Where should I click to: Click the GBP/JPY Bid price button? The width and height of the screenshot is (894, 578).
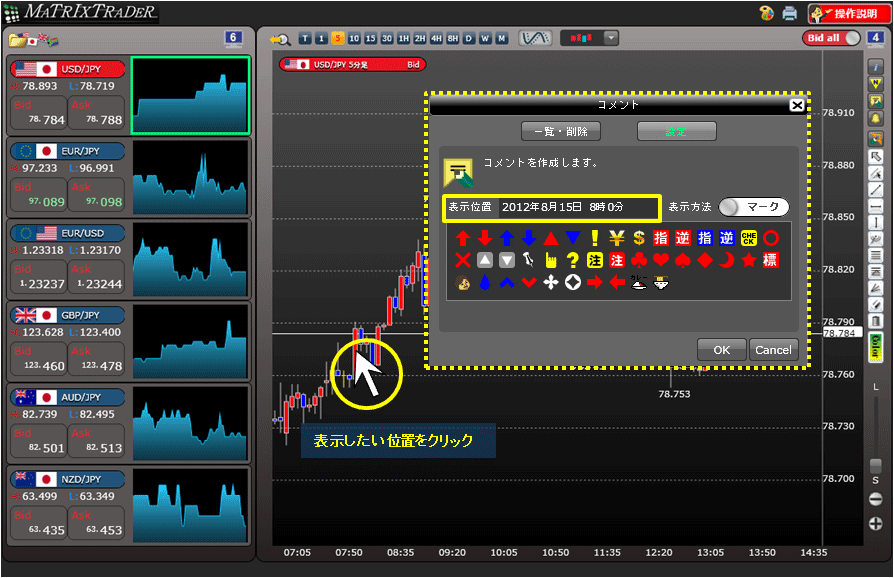click(38, 359)
